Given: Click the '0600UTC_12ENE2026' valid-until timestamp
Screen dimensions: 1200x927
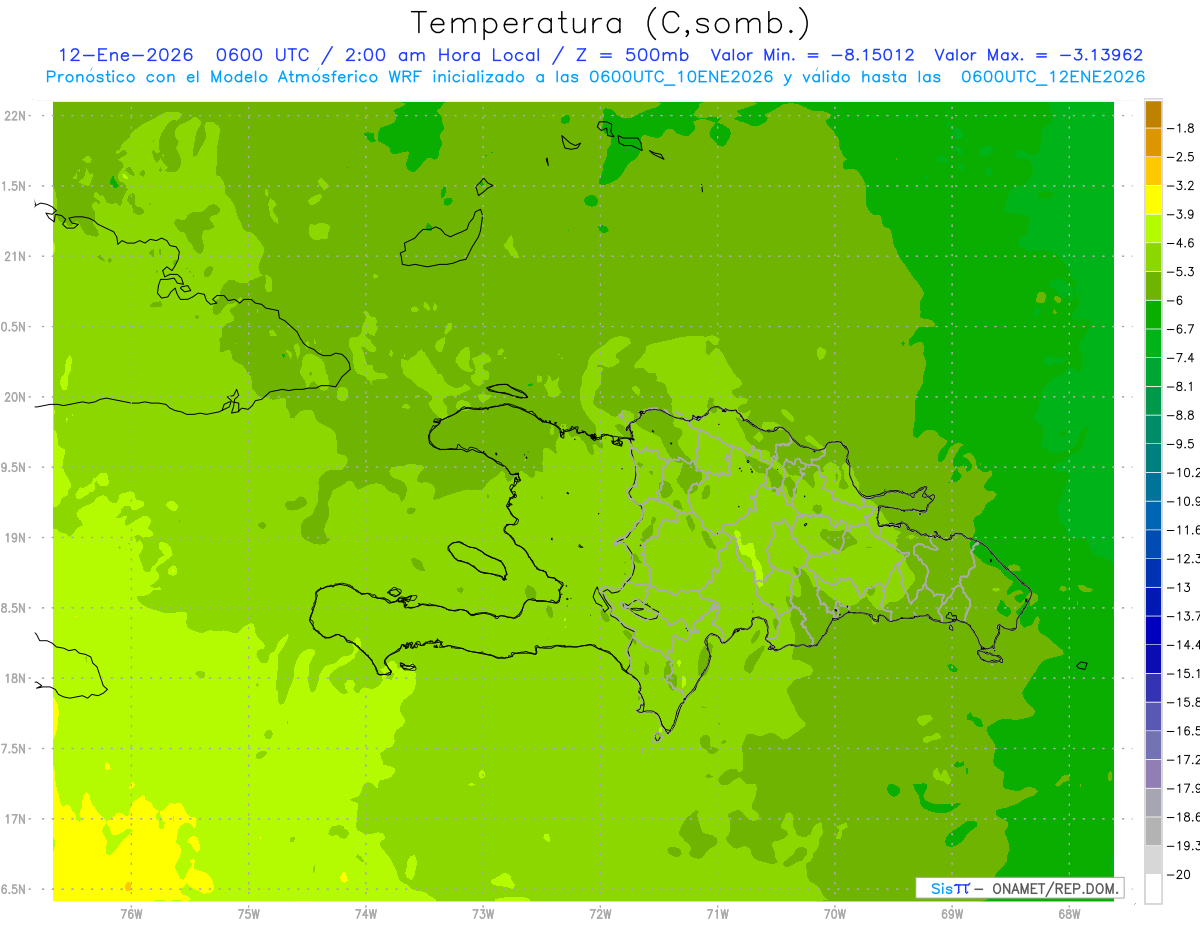Looking at the screenshot, I should [x=1052, y=77].
